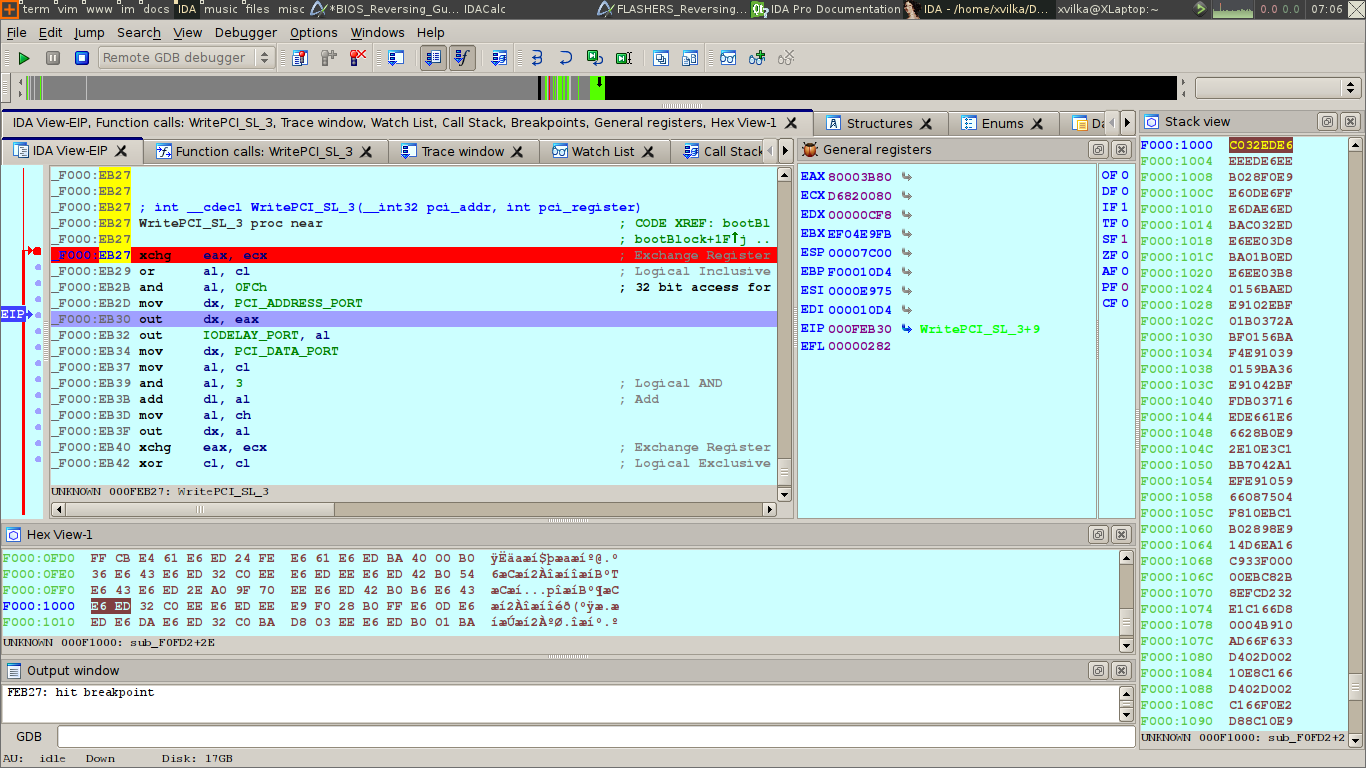Click the Run until return icon

click(595, 58)
